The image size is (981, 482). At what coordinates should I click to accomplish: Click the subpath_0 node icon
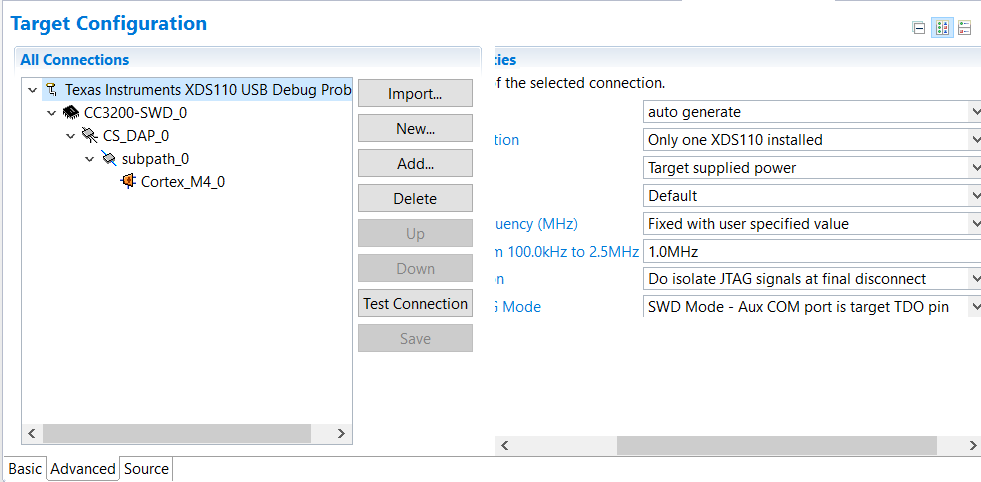point(109,159)
